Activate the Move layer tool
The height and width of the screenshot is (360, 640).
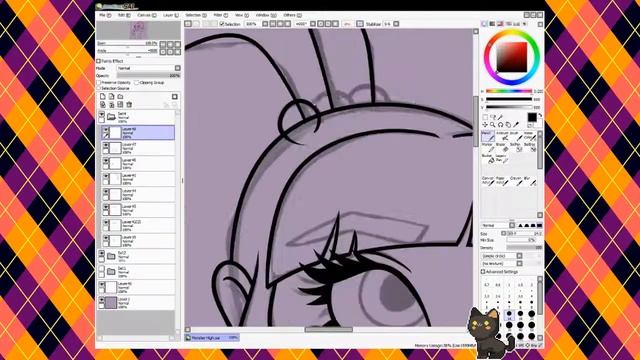[485, 124]
